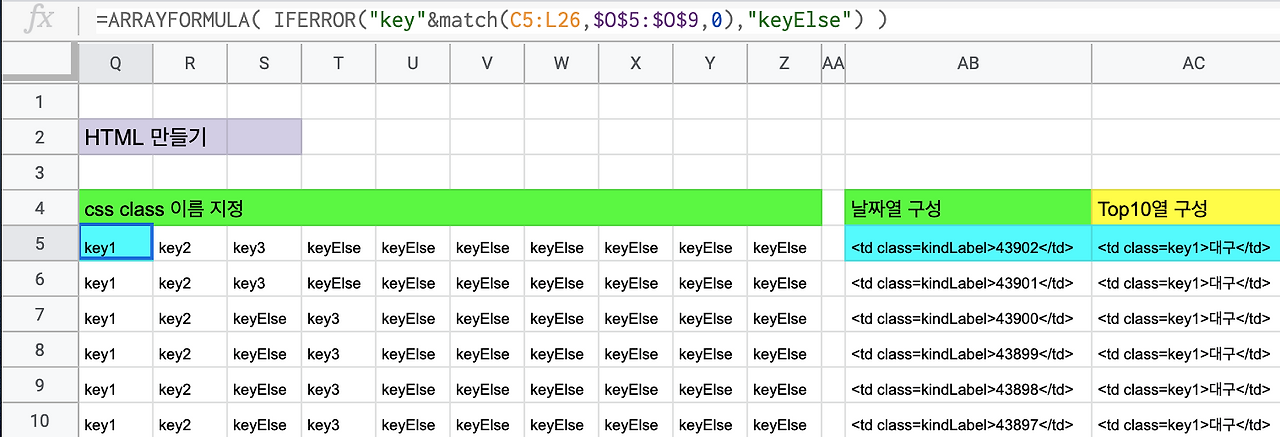Click the fx function icon
The height and width of the screenshot is (437, 1280).
coord(38,19)
